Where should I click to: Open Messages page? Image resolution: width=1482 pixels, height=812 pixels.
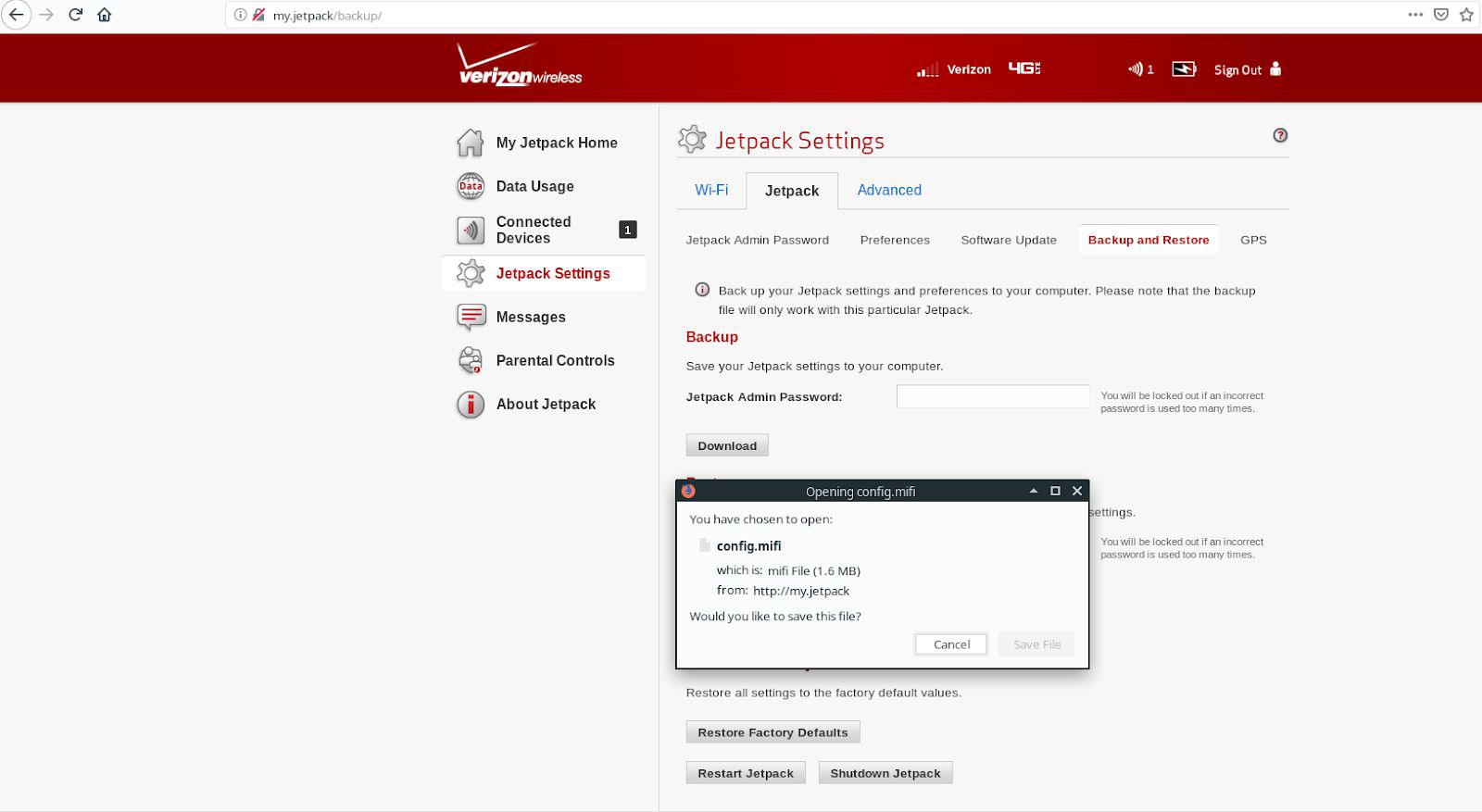click(531, 317)
